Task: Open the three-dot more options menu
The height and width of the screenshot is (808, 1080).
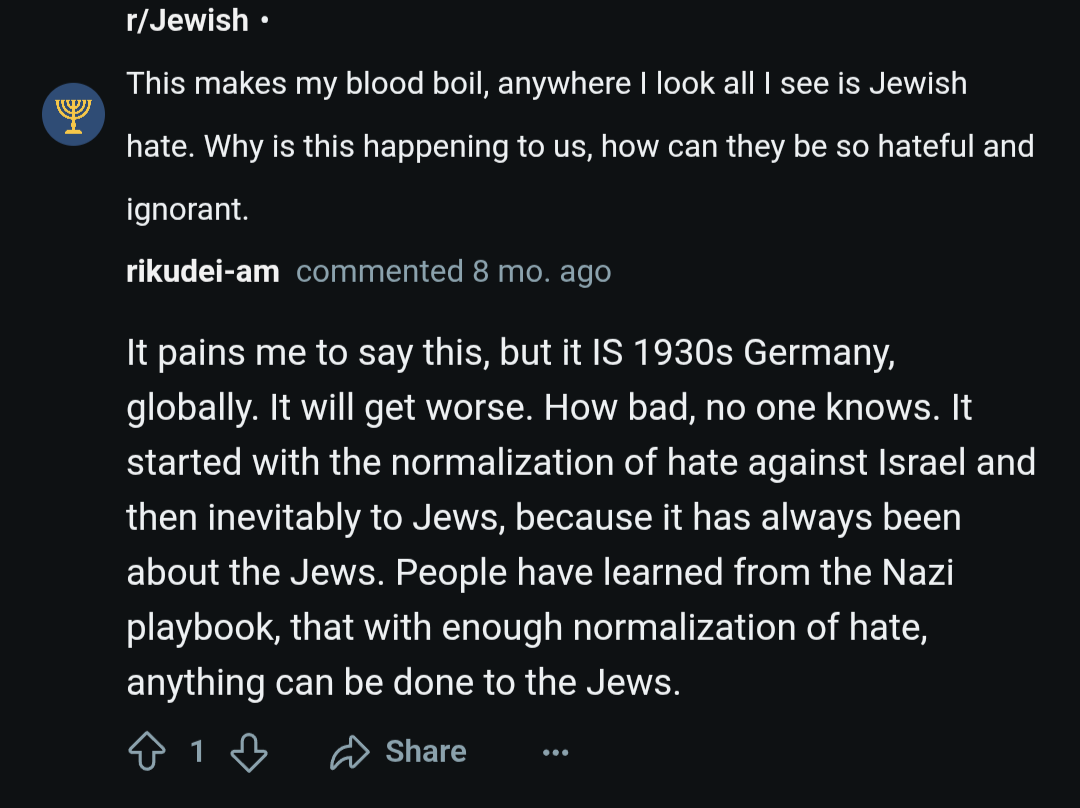Action: [x=555, y=752]
